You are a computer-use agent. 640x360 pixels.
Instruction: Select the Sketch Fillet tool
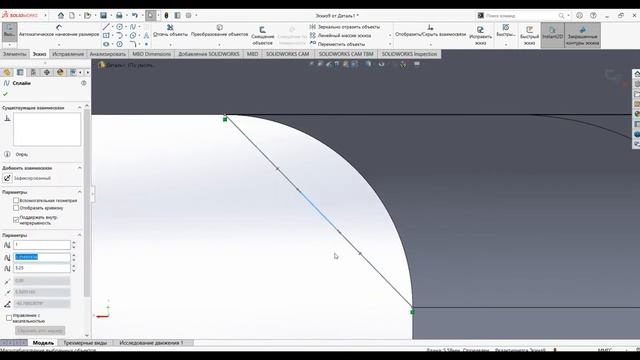(133, 44)
